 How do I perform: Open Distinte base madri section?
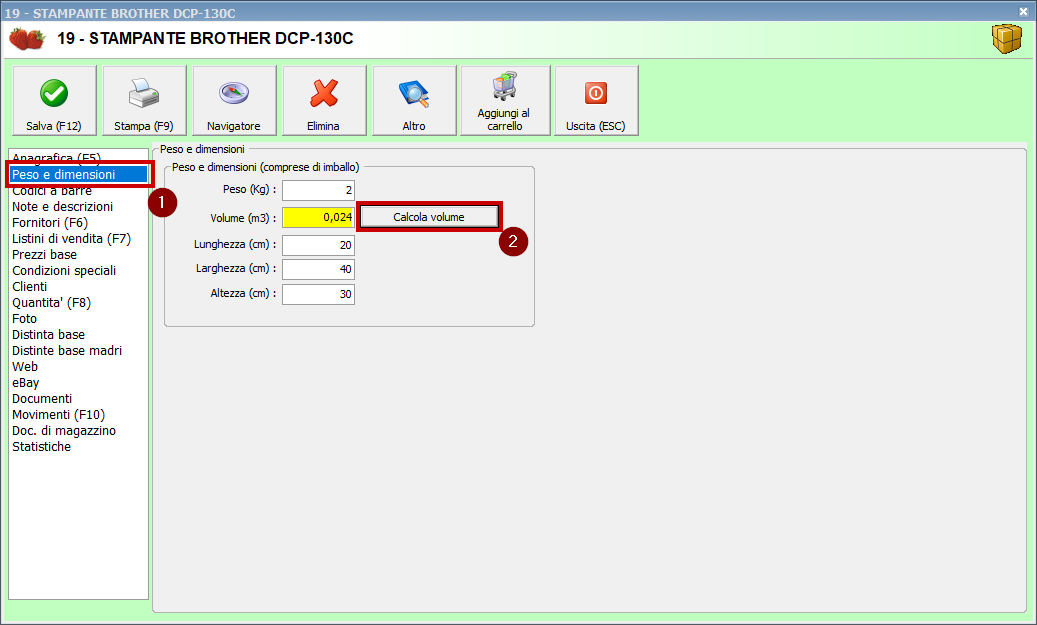coord(67,351)
